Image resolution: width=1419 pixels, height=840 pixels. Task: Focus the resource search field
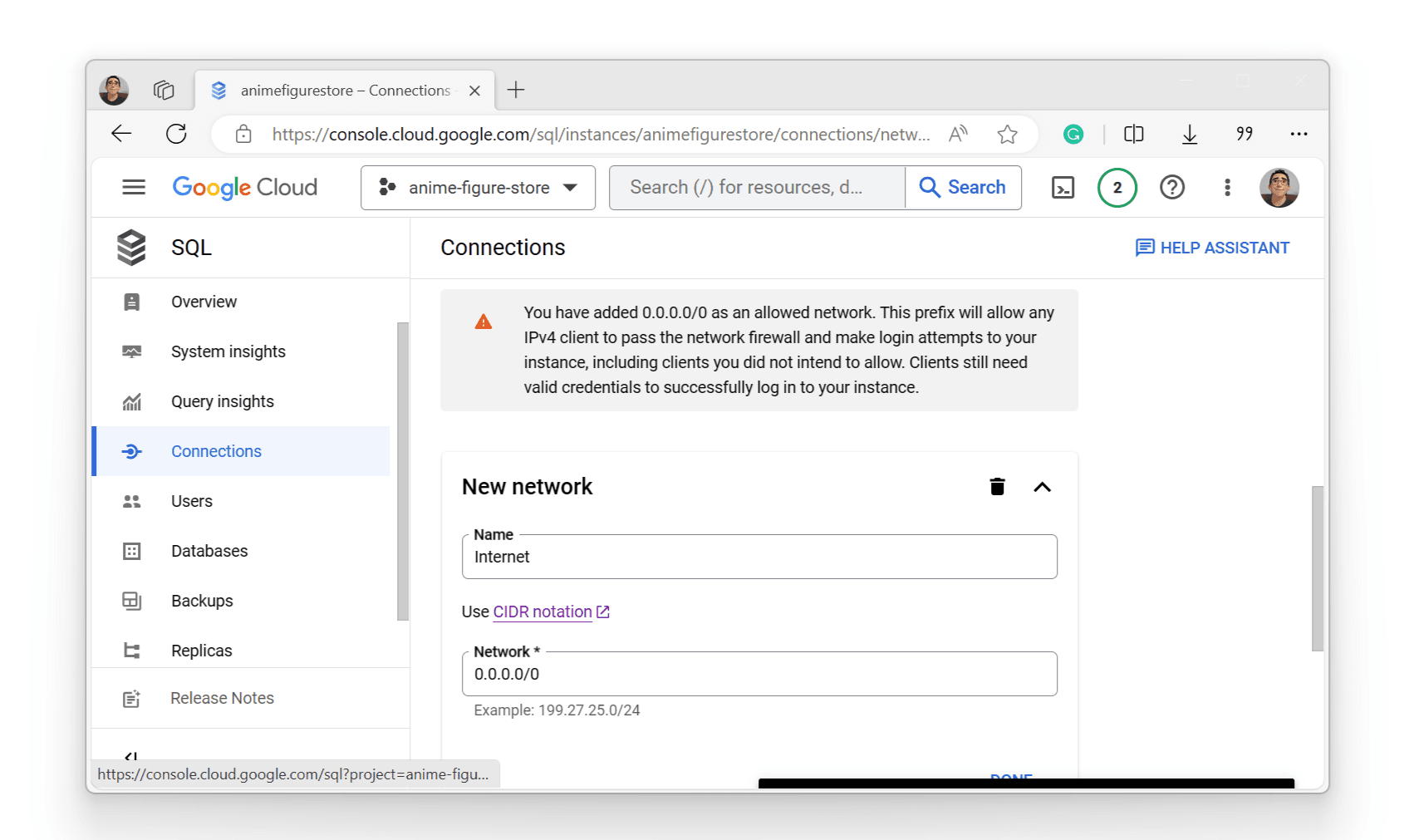click(x=757, y=188)
